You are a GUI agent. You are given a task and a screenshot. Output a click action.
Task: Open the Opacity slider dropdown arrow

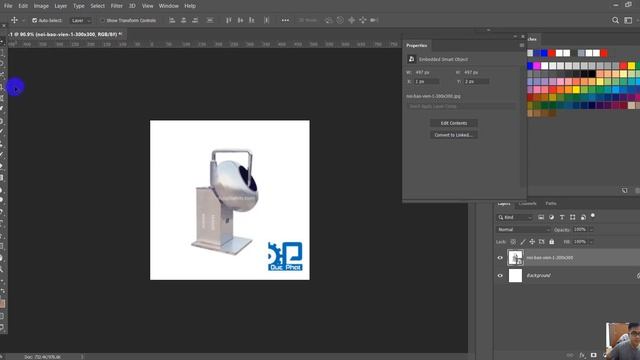[591, 230]
